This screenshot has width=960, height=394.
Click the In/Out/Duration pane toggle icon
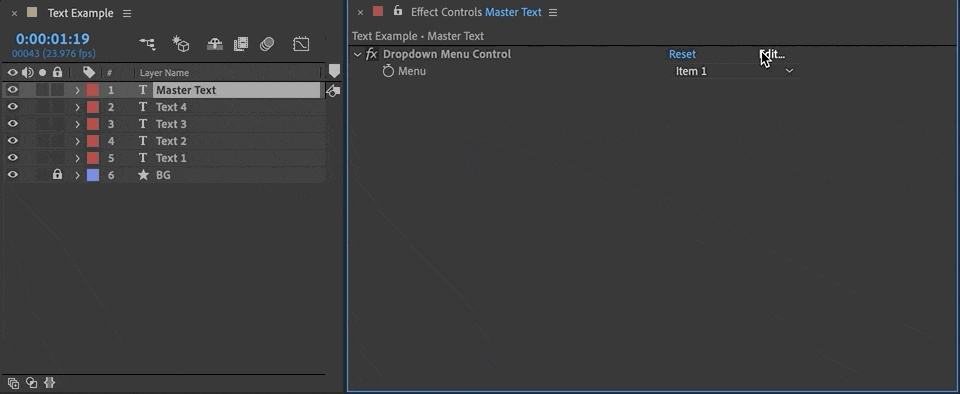50,383
